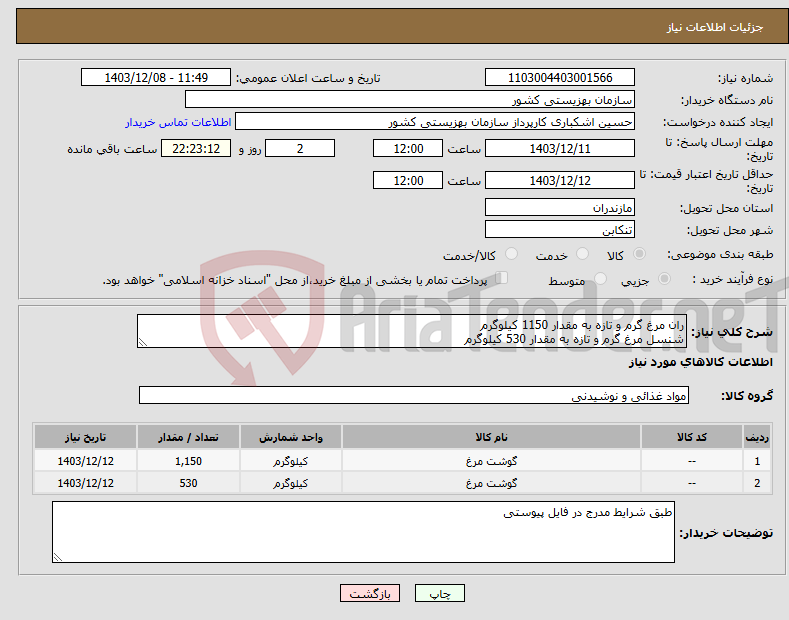Image resolution: width=789 pixels, height=620 pixels.
Task: Click the date 1403/12/12 in row 2
Action: click(86, 483)
